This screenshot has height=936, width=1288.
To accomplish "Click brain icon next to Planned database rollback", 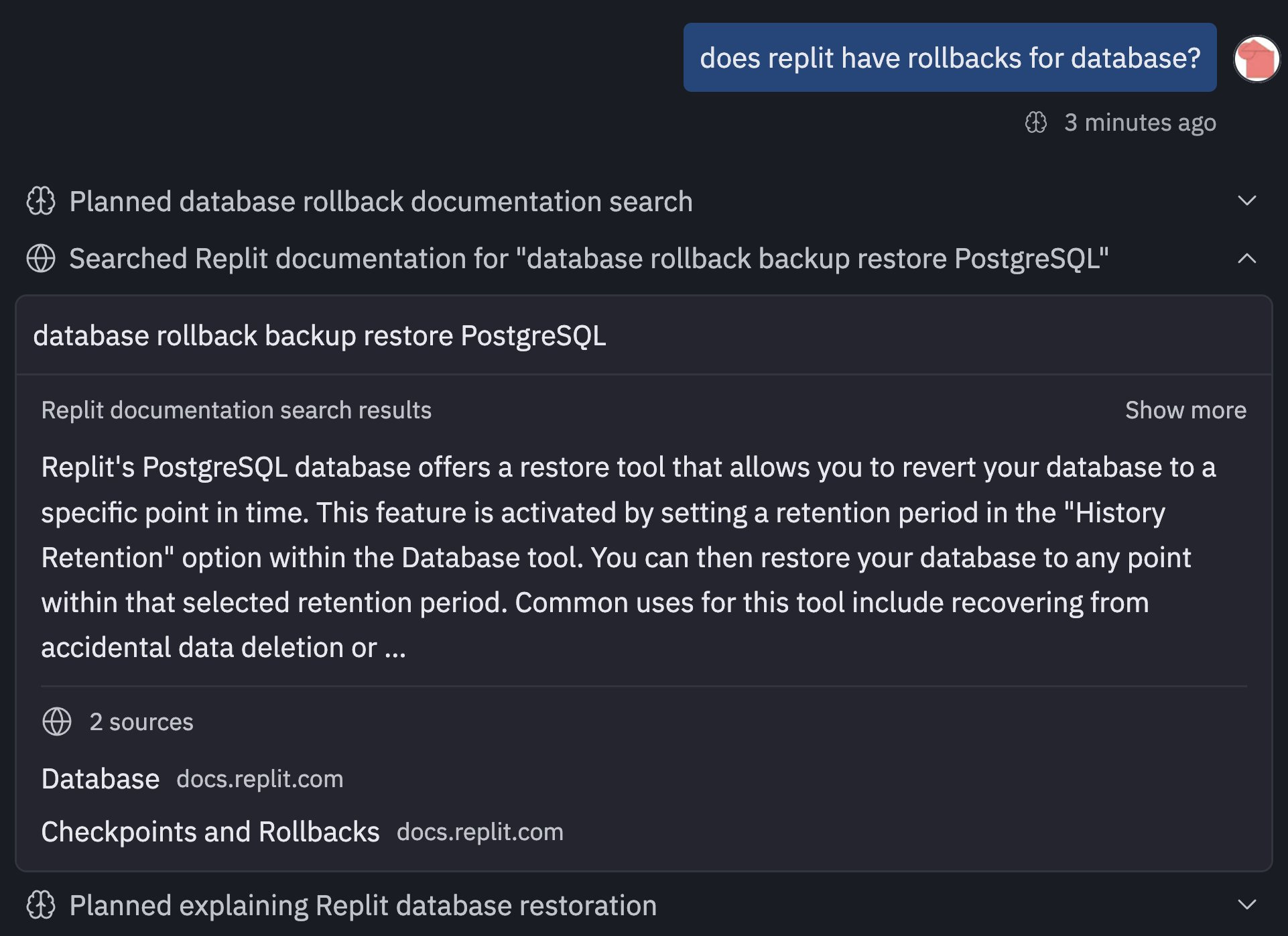I will [41, 201].
